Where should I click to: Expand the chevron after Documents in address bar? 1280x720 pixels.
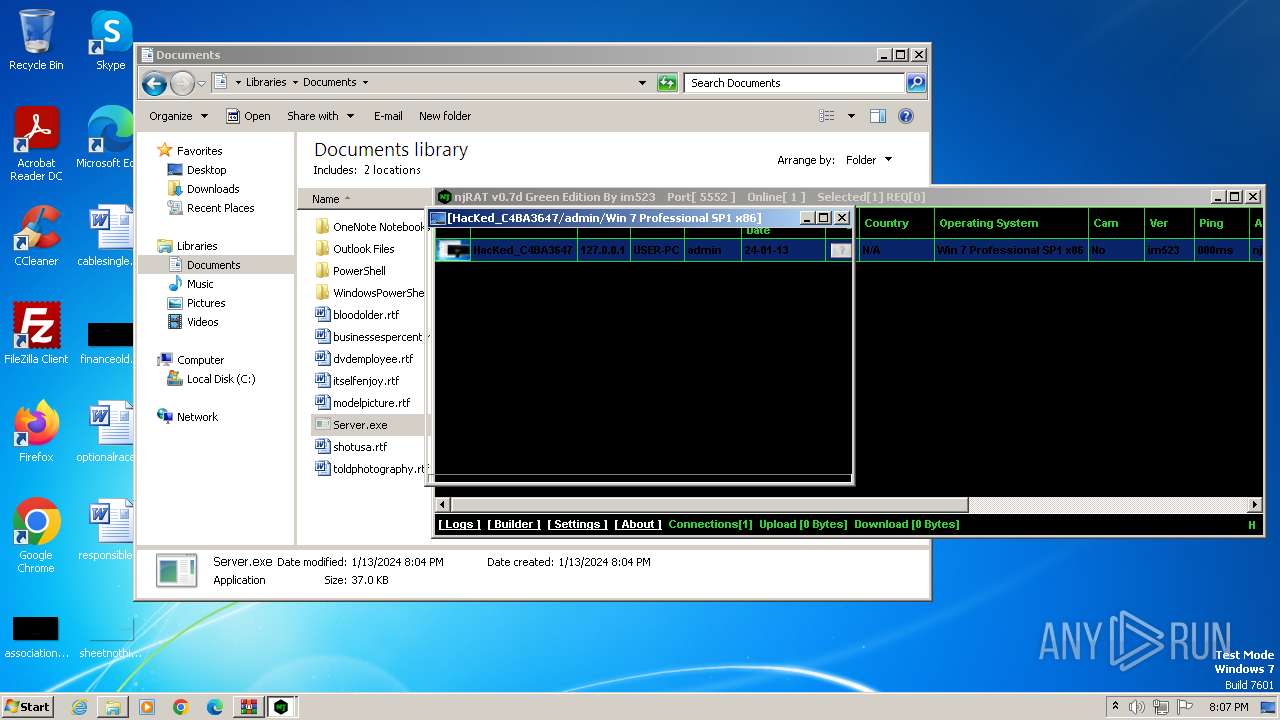[365, 83]
